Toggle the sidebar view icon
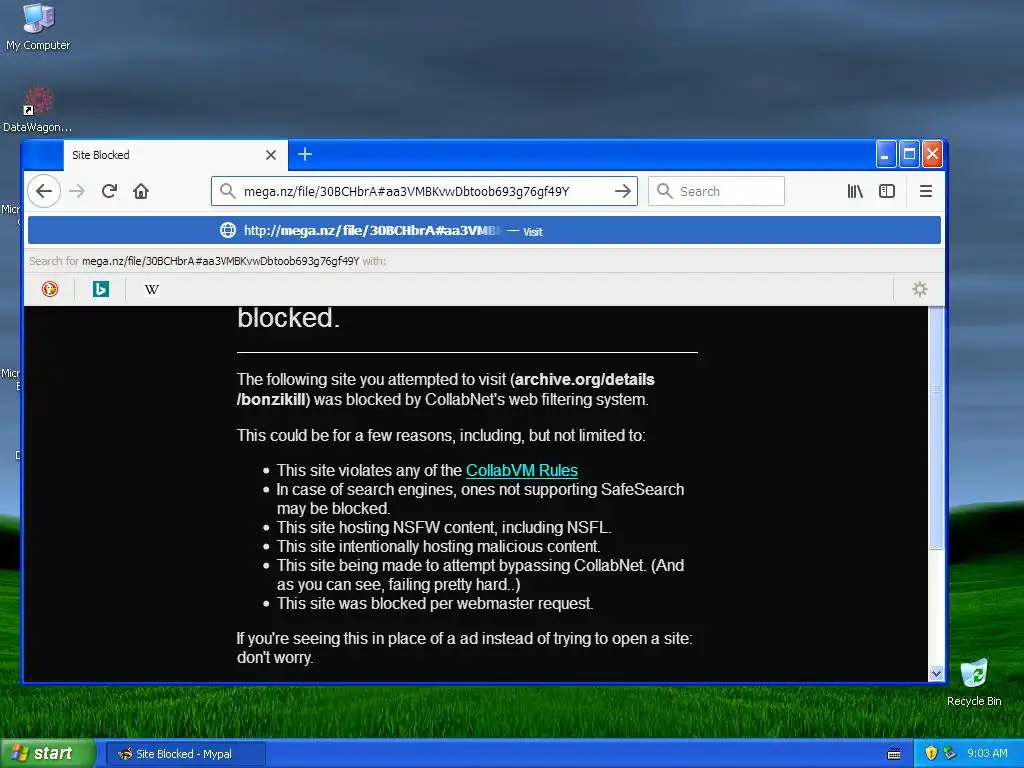Screen dimensions: 1024x768 click(x=887, y=191)
